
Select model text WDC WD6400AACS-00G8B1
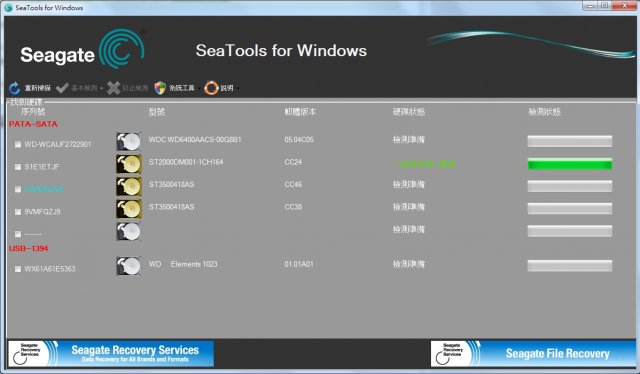195,140
